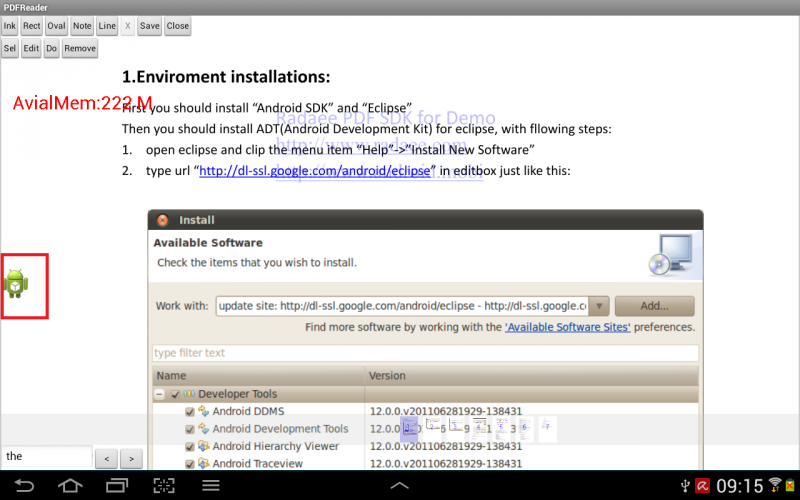This screenshot has height=500, width=800.
Task: Select the Ink annotation tool
Action: 10,26
